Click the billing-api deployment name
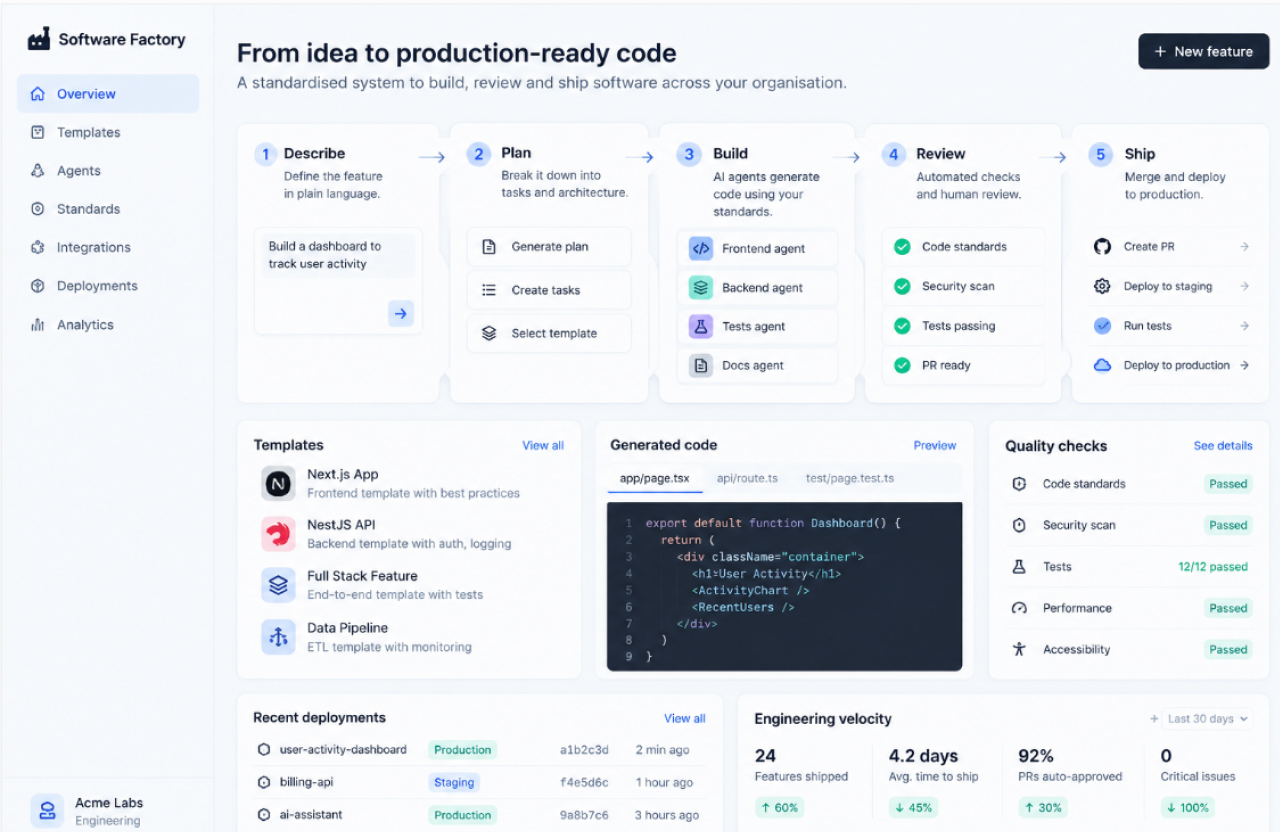This screenshot has height=832, width=1280. (x=308, y=782)
